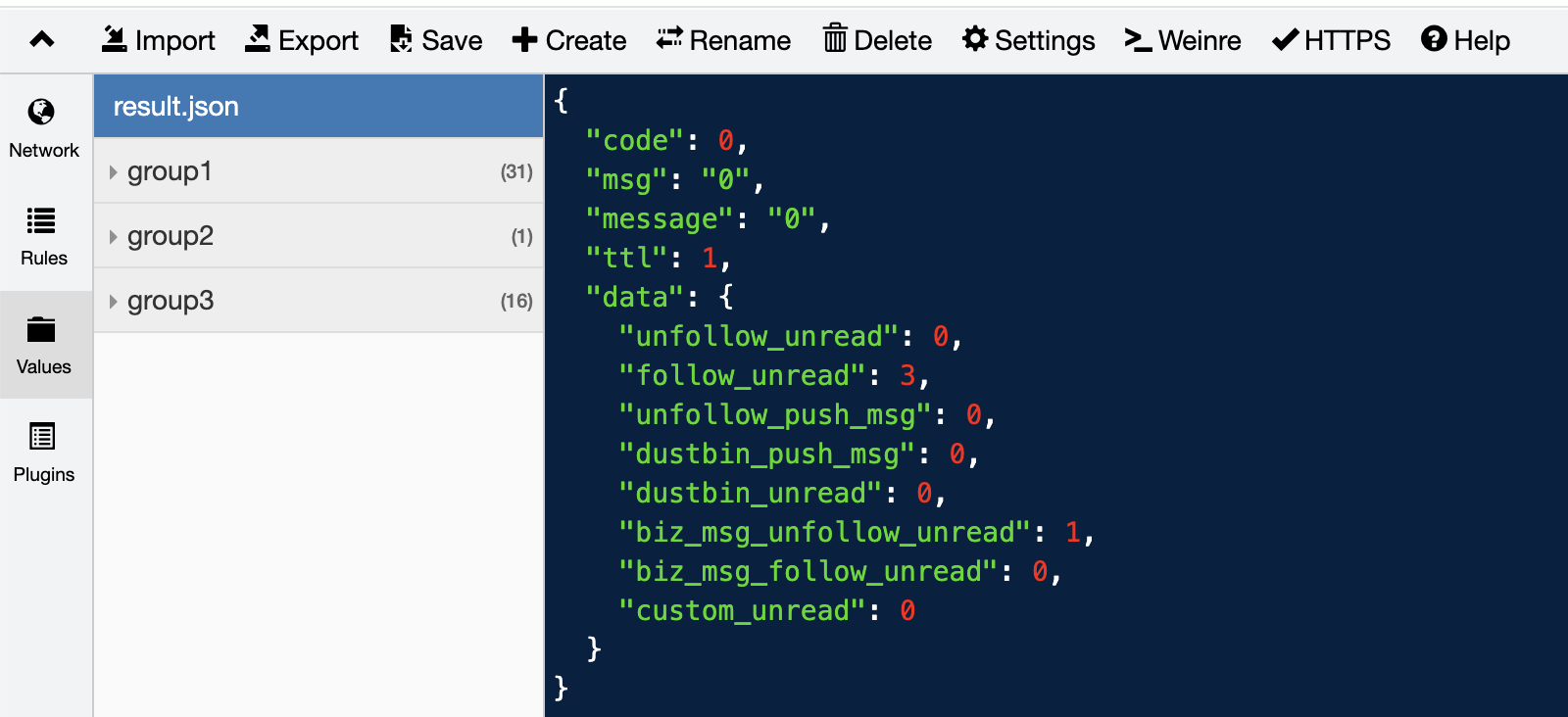Create a new value entry
This screenshot has height=717, width=1568.
click(569, 40)
